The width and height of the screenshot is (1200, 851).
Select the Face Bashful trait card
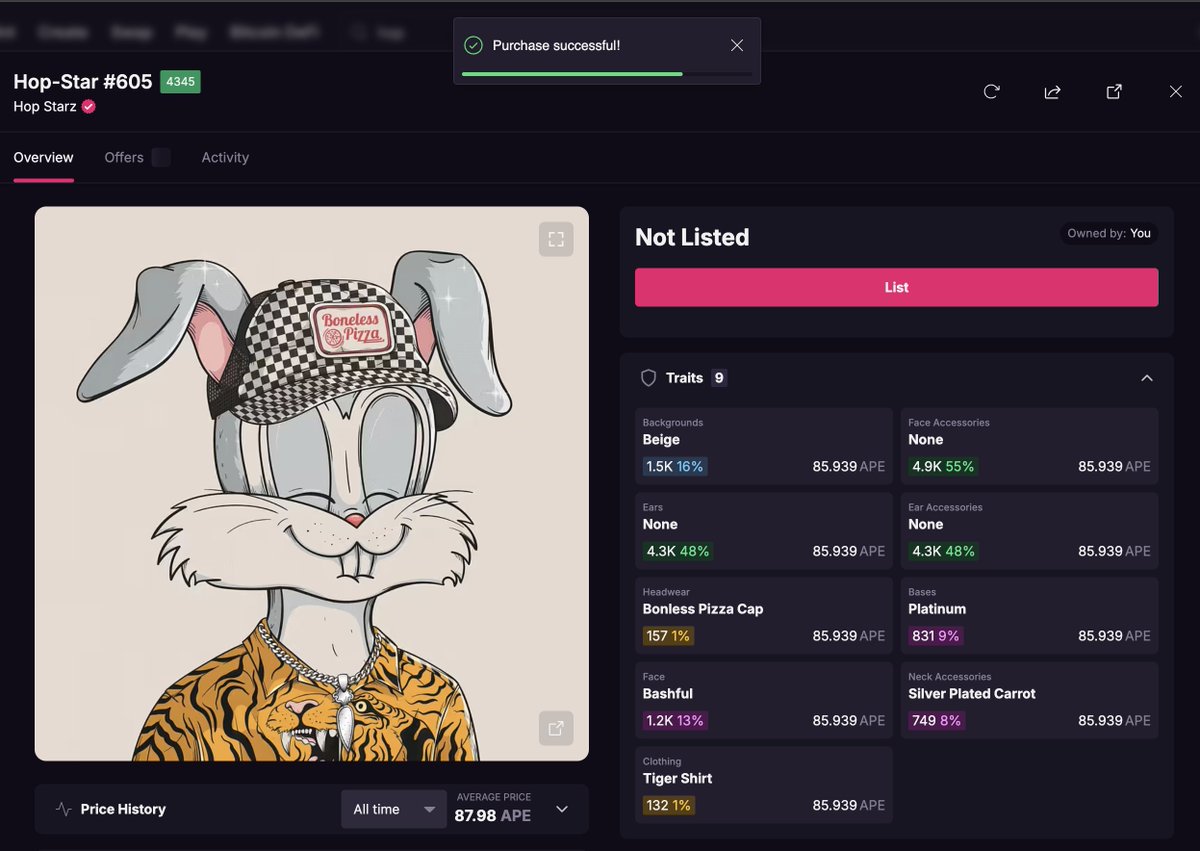[764, 700]
